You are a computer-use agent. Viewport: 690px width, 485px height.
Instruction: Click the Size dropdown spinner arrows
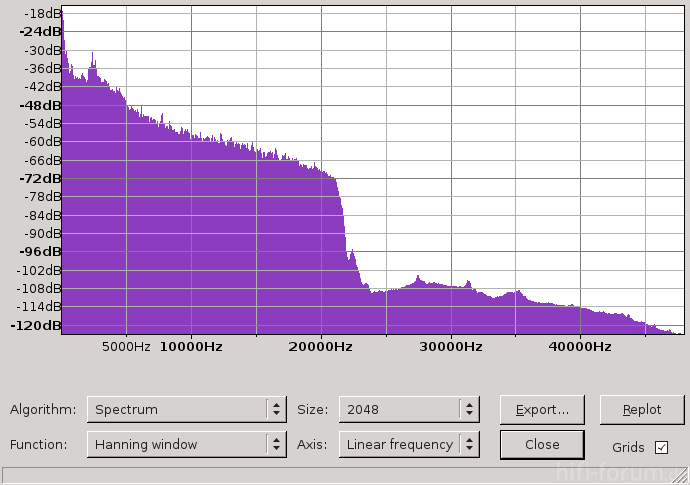[470, 409]
